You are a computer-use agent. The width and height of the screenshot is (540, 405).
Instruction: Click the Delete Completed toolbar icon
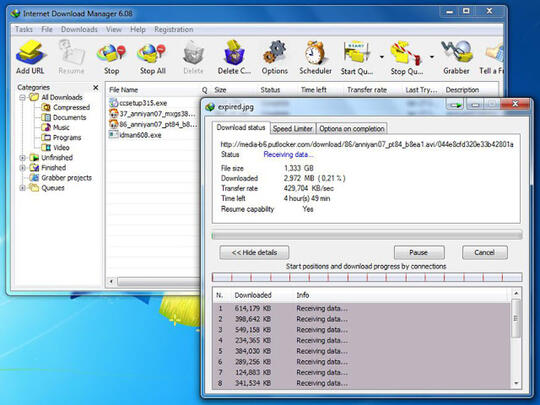click(x=234, y=57)
